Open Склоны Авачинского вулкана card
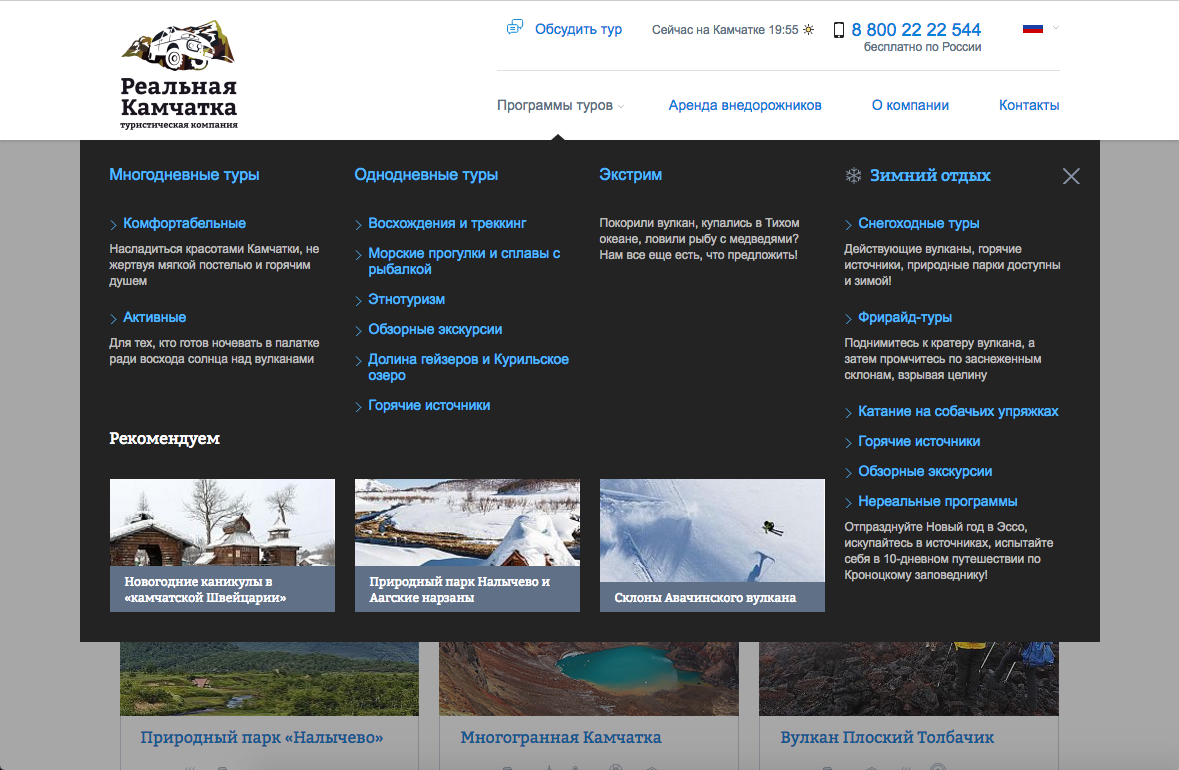Screen dimensions: 1179x770 (712, 545)
